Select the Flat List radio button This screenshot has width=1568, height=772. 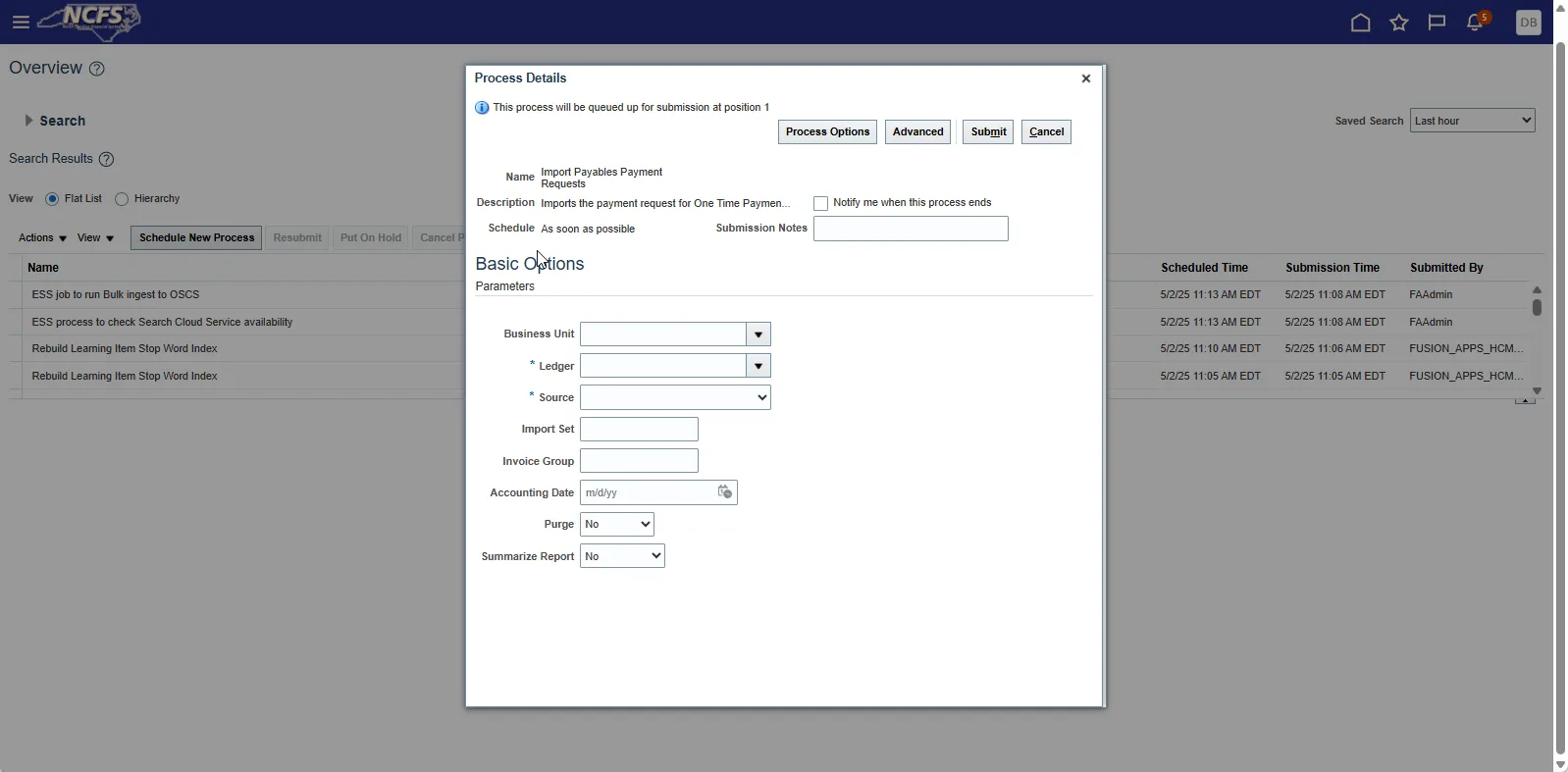pyautogui.click(x=52, y=199)
